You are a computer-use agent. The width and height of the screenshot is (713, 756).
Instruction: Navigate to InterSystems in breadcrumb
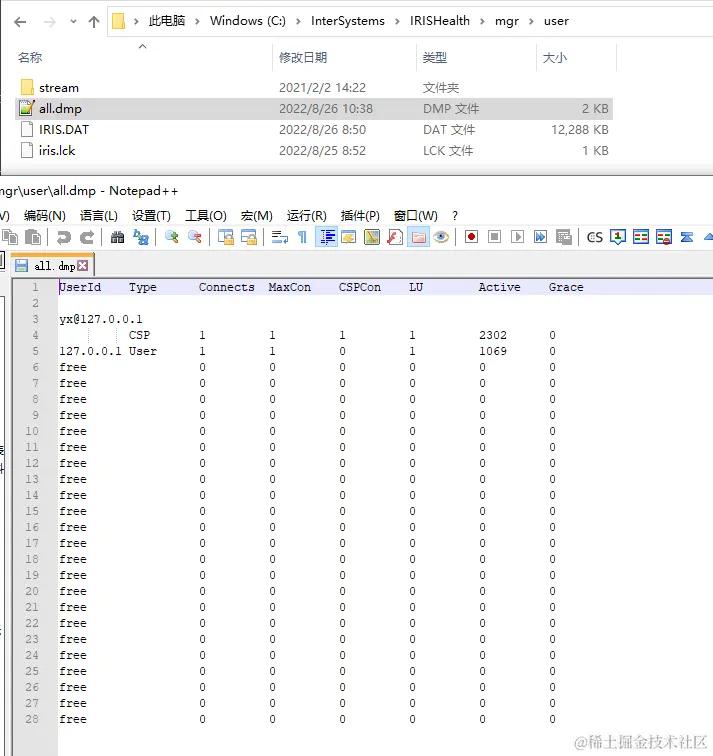[x=348, y=21]
